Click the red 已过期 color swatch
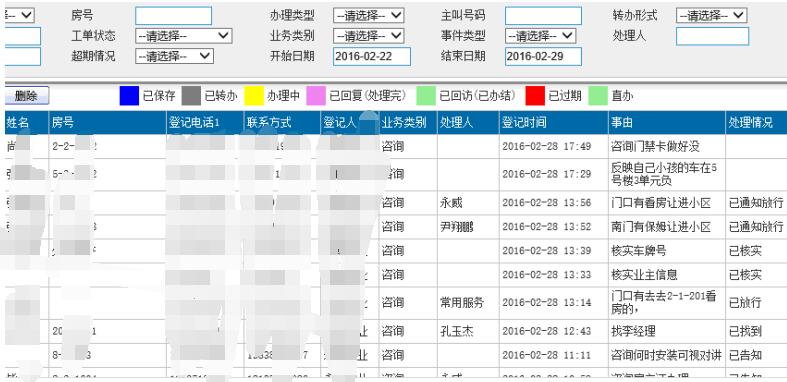This screenshot has width=787, height=382. pos(535,95)
